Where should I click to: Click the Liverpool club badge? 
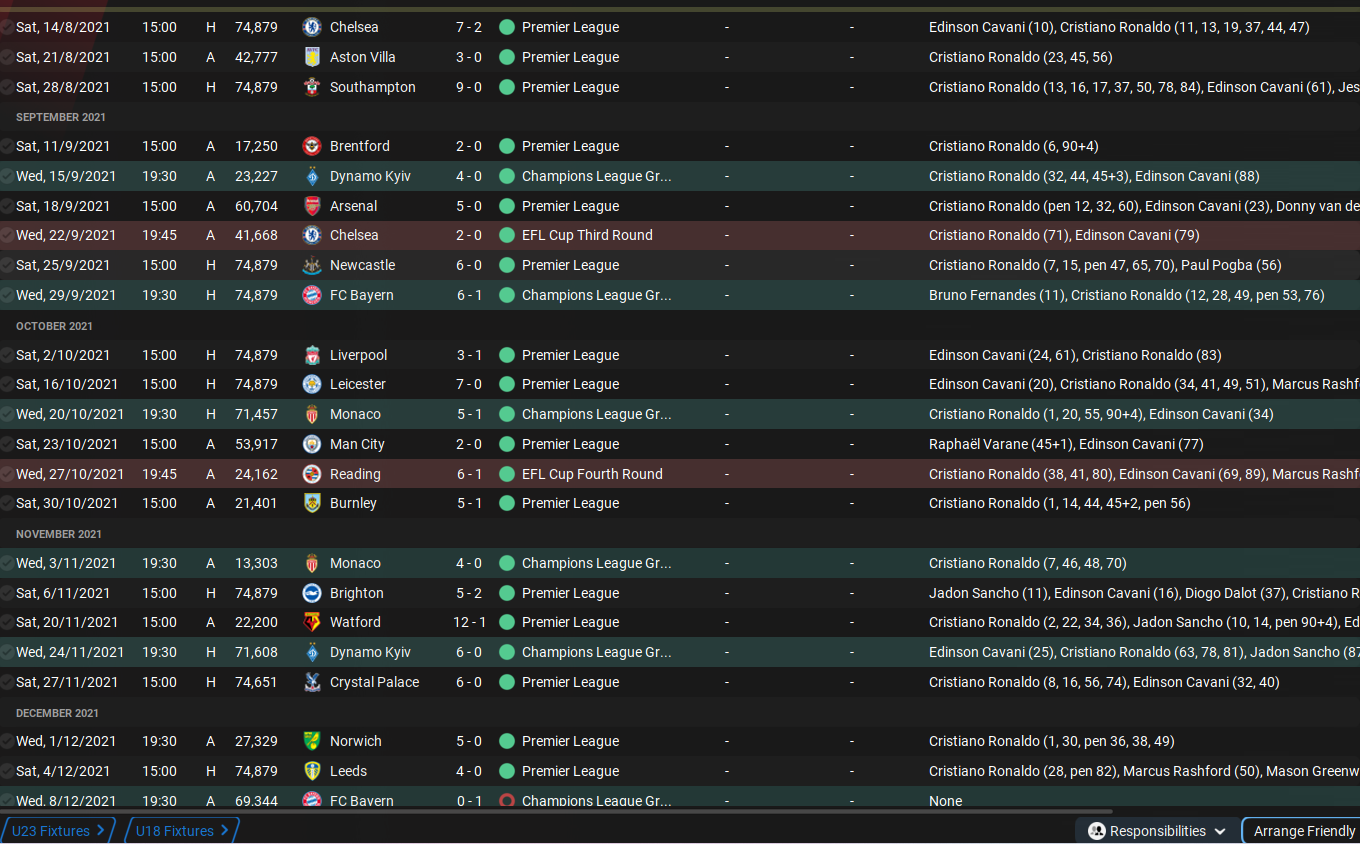(311, 355)
